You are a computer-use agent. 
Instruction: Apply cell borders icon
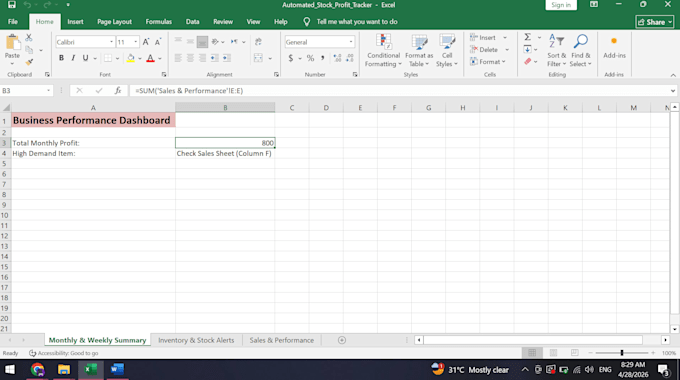click(x=108, y=58)
